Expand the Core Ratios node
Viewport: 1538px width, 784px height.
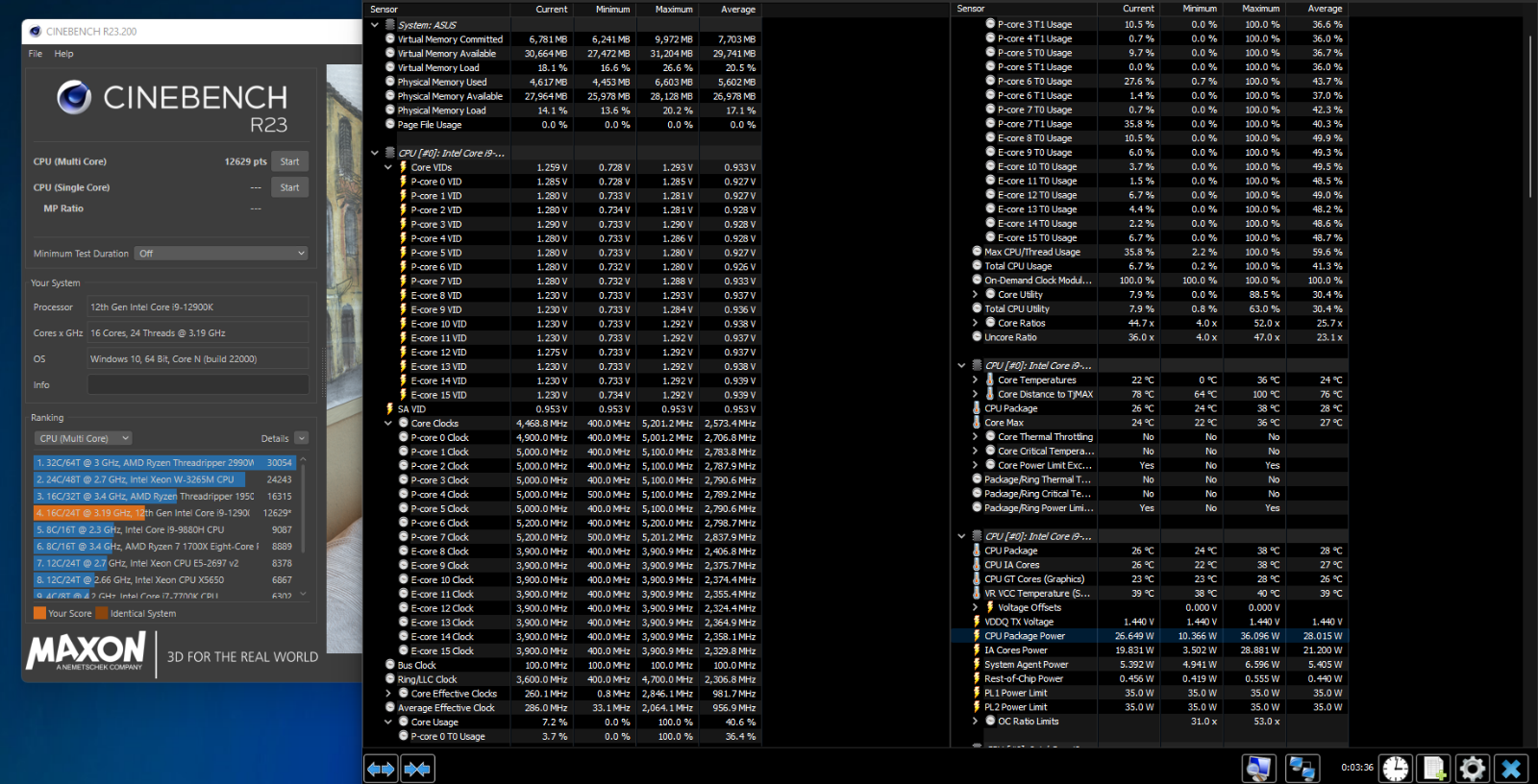975,323
